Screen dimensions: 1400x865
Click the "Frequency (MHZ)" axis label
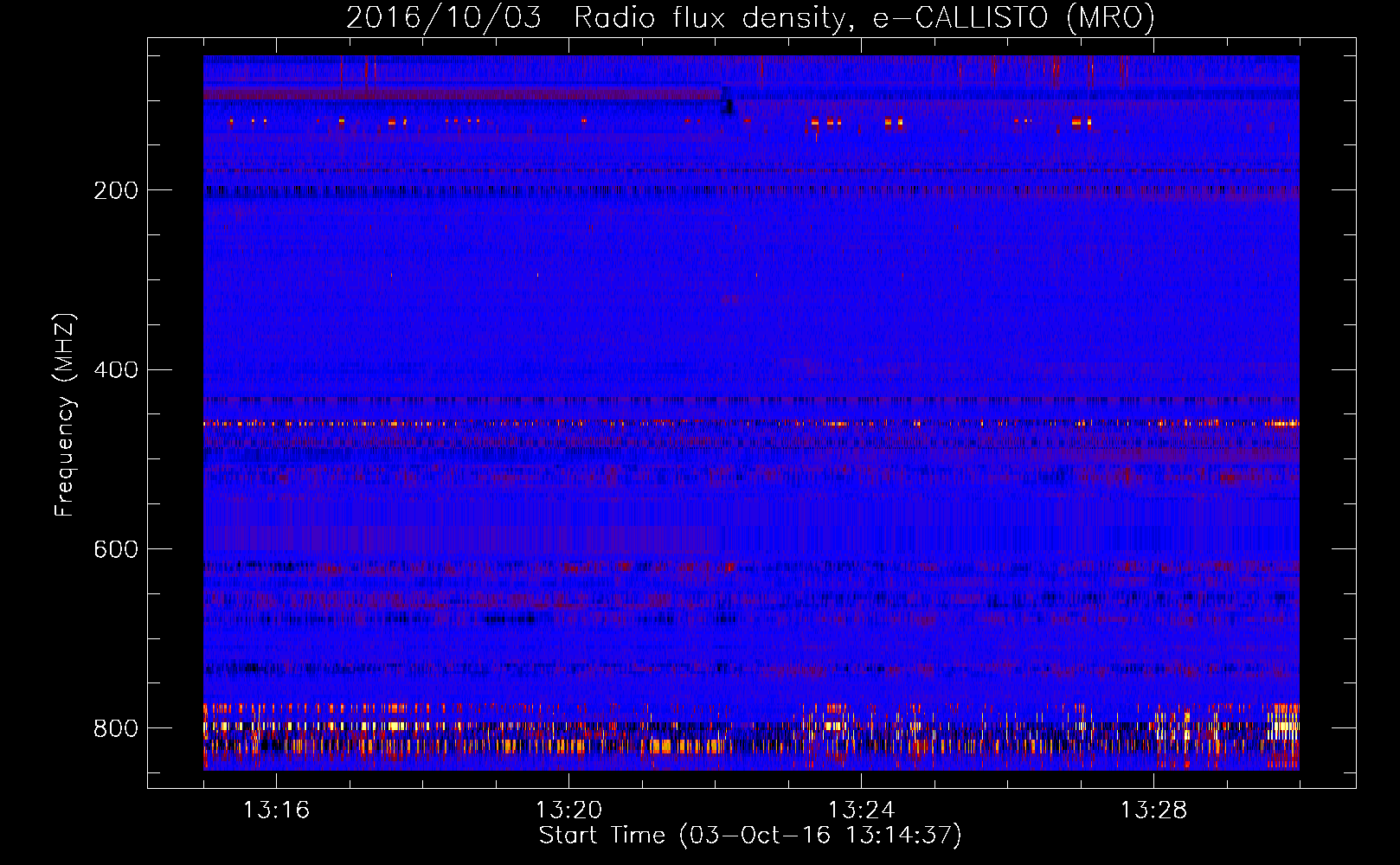[x=65, y=415]
